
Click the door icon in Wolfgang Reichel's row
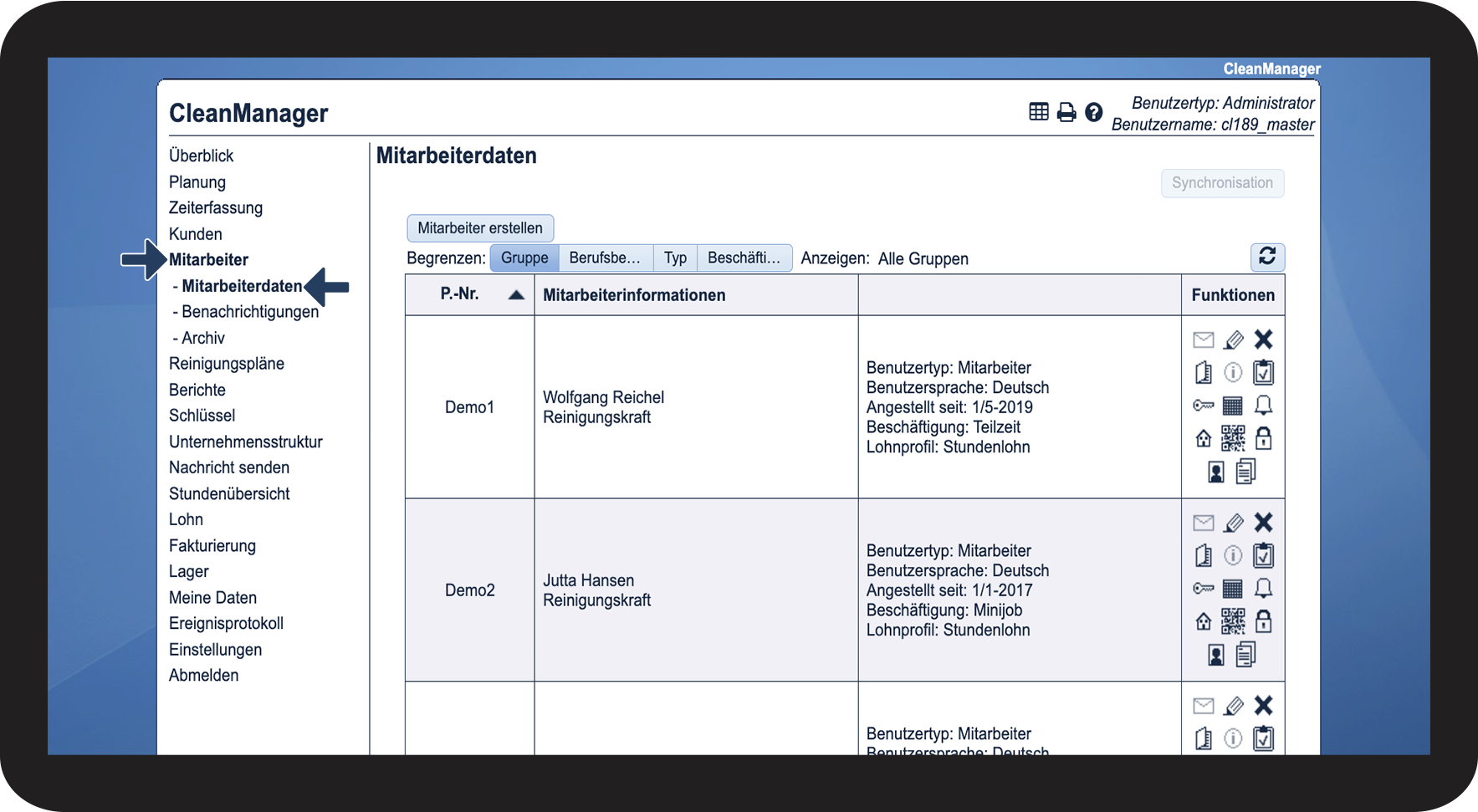coord(1204,372)
